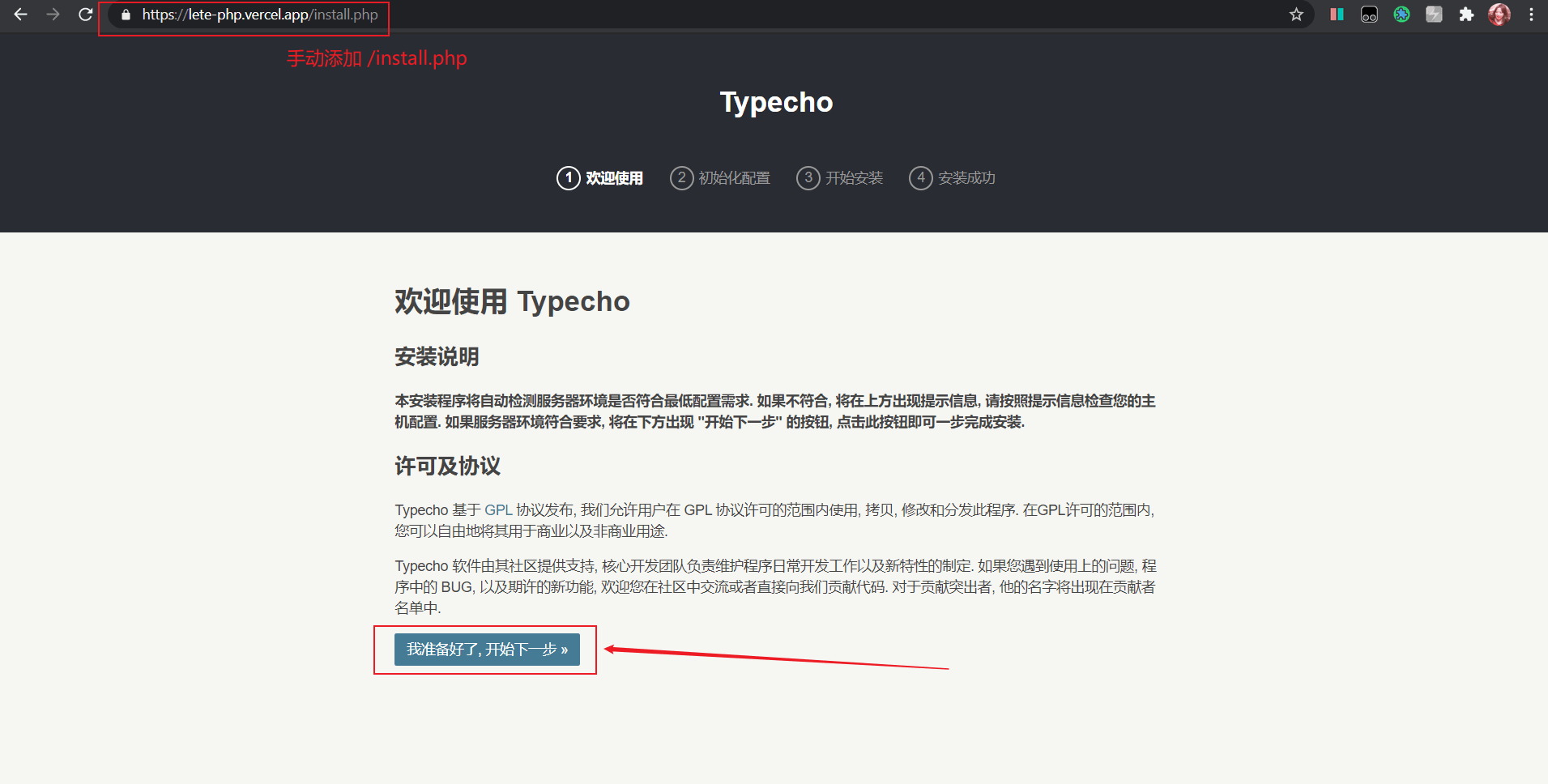Reload the install.php page

[x=85, y=15]
